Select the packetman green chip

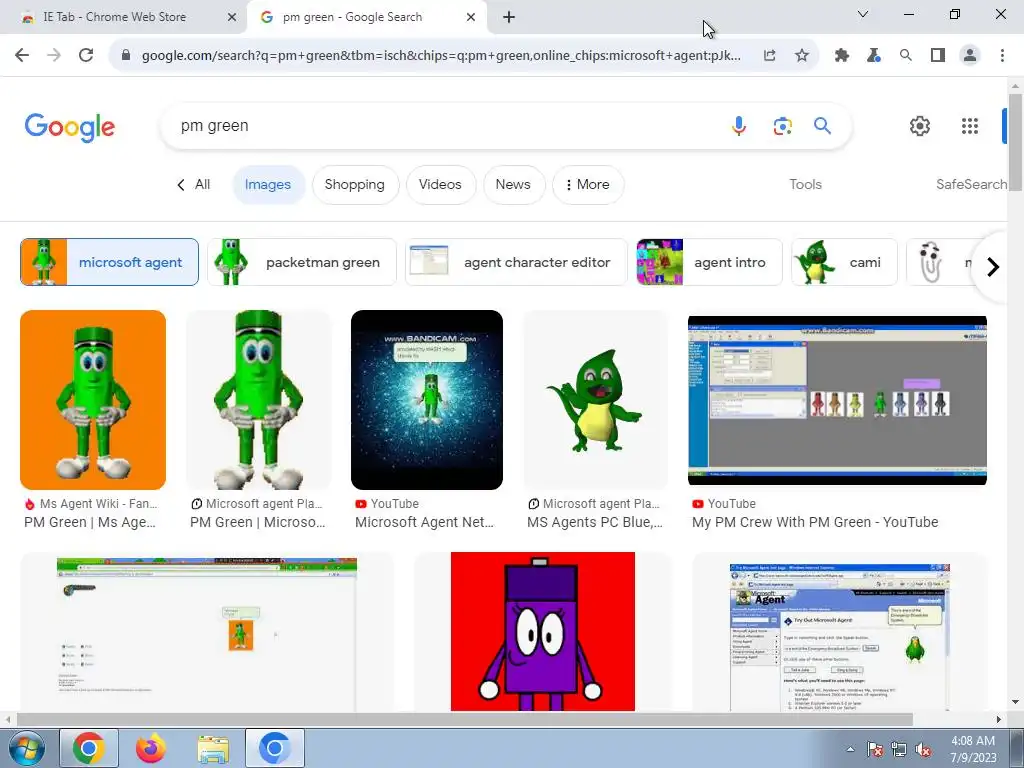point(302,263)
